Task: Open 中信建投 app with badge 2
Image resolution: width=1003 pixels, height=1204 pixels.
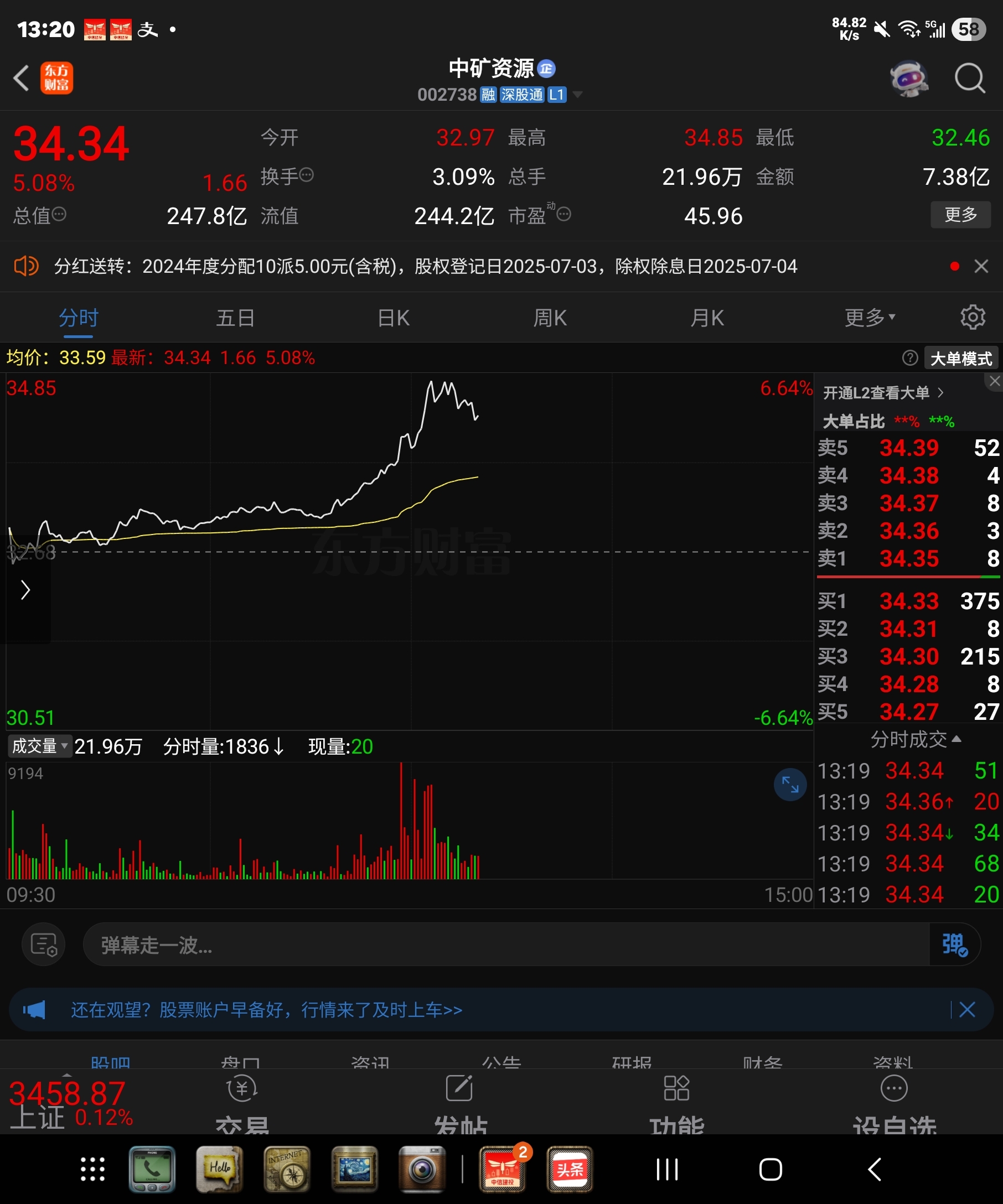Action: coord(503,1170)
